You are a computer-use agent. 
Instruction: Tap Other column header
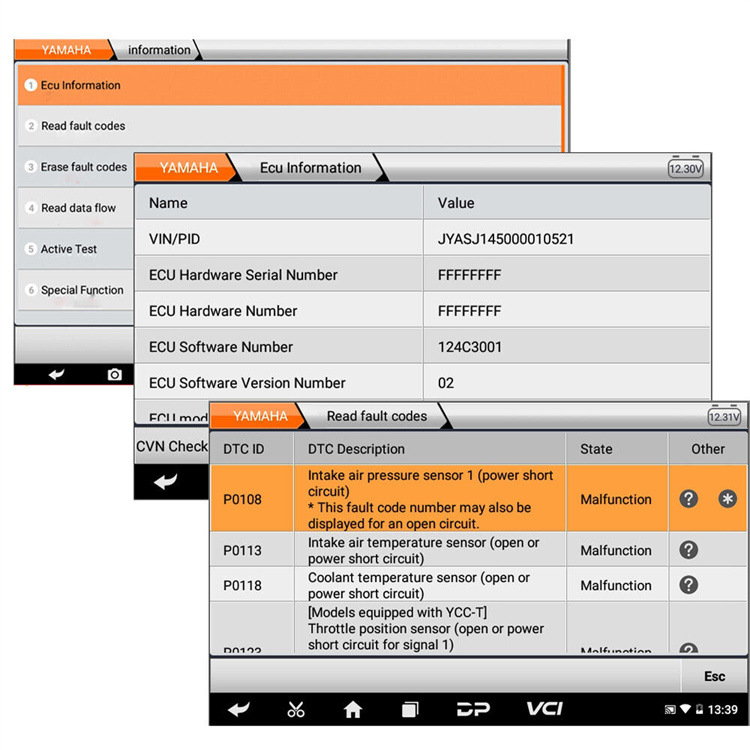point(708,449)
